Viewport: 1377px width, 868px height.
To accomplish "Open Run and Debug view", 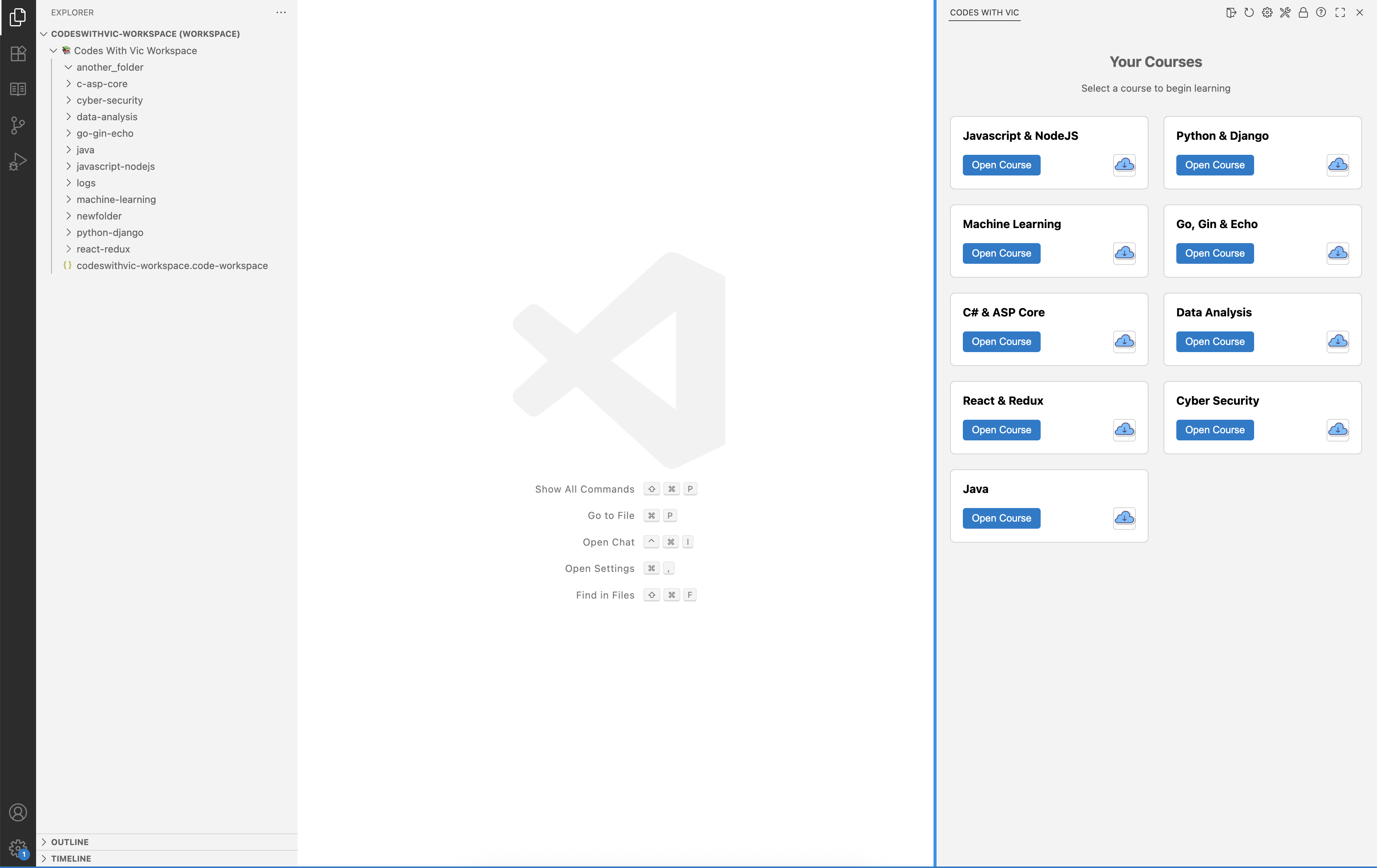I will [x=18, y=162].
